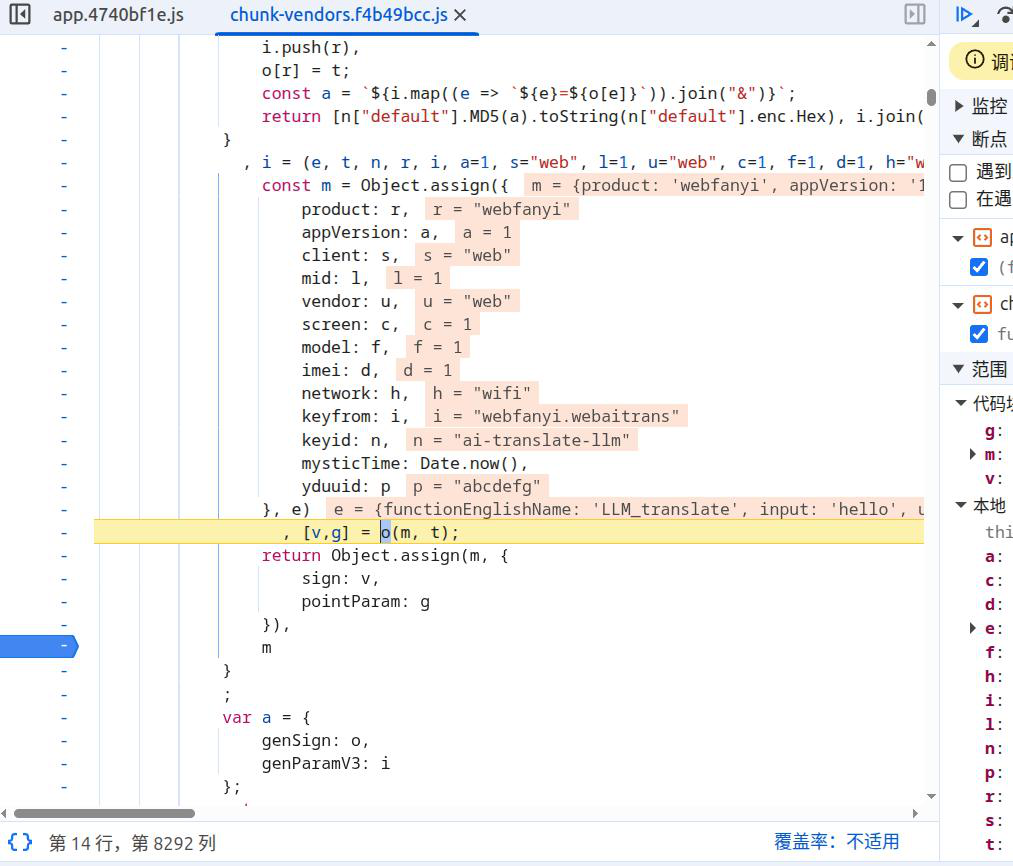The width and height of the screenshot is (1013, 866).
Task: Step over next function call
Action: 1005,14
